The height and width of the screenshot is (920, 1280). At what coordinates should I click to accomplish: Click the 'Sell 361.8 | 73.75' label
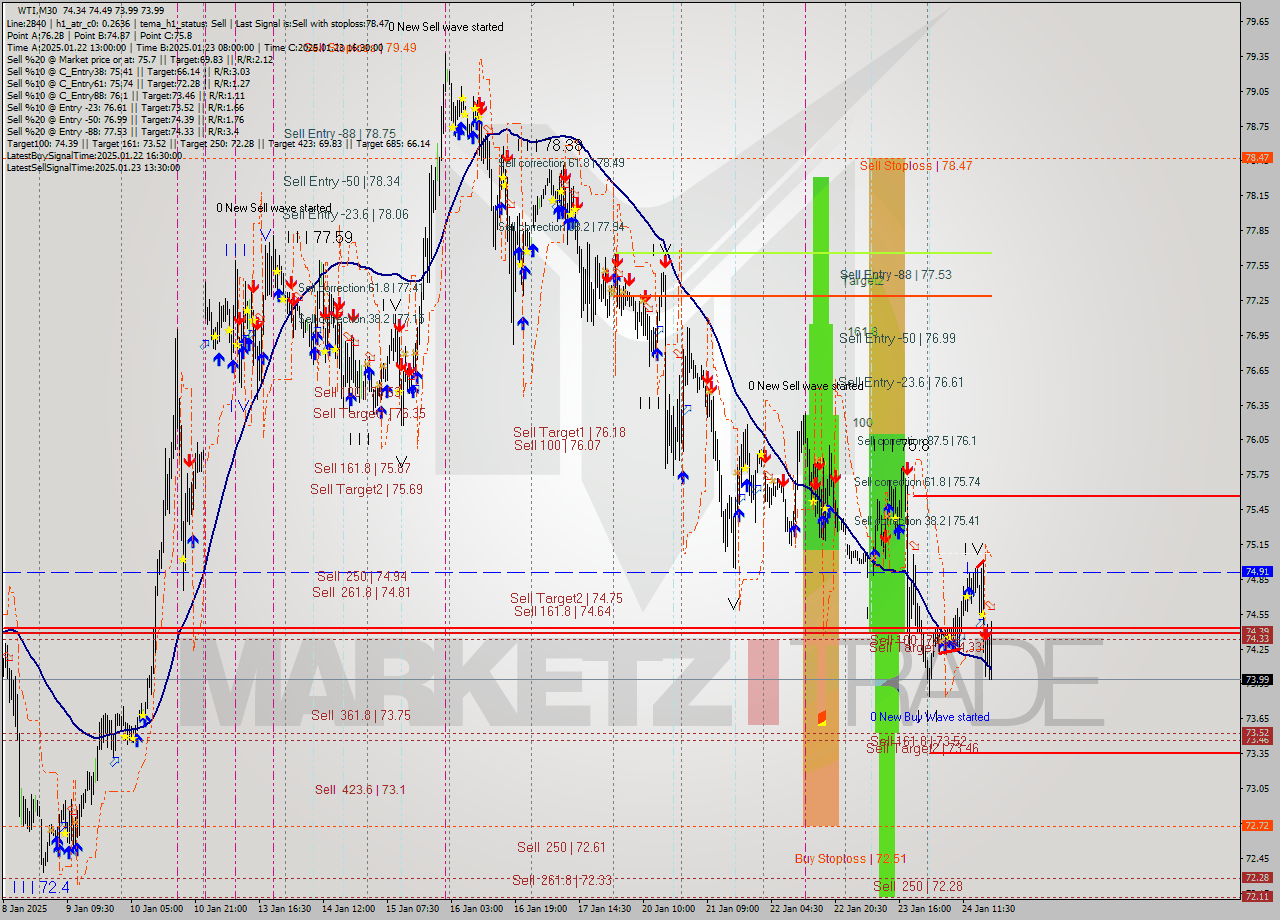(x=360, y=715)
